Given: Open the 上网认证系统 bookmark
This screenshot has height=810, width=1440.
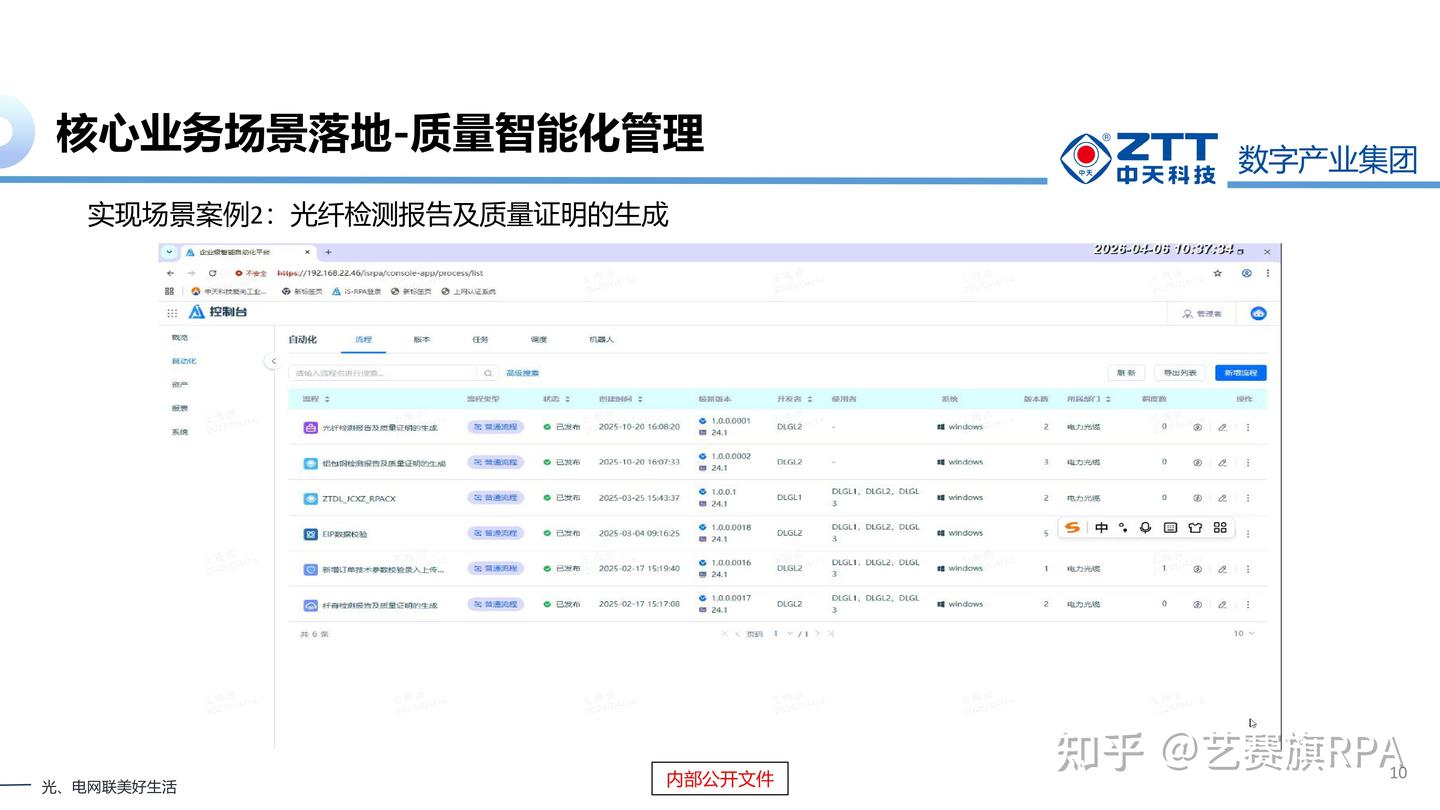Looking at the screenshot, I should click(468, 291).
